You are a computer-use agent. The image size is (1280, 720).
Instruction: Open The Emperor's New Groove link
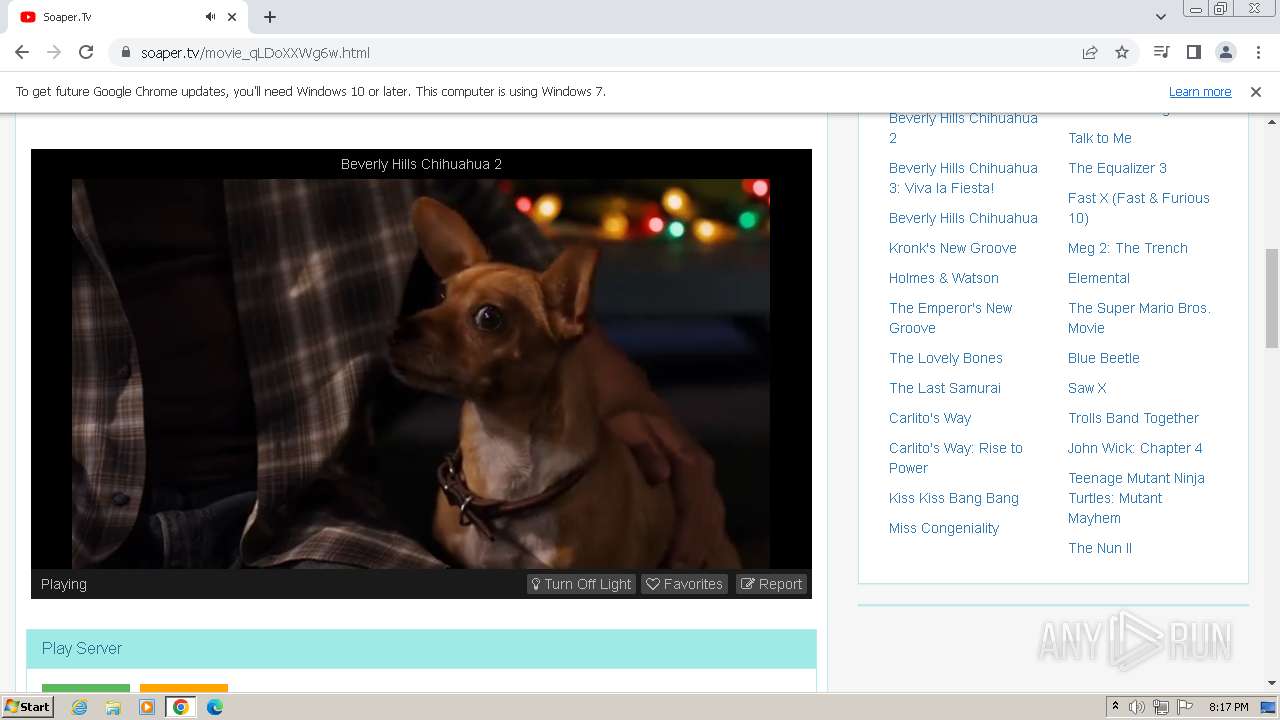coord(950,318)
